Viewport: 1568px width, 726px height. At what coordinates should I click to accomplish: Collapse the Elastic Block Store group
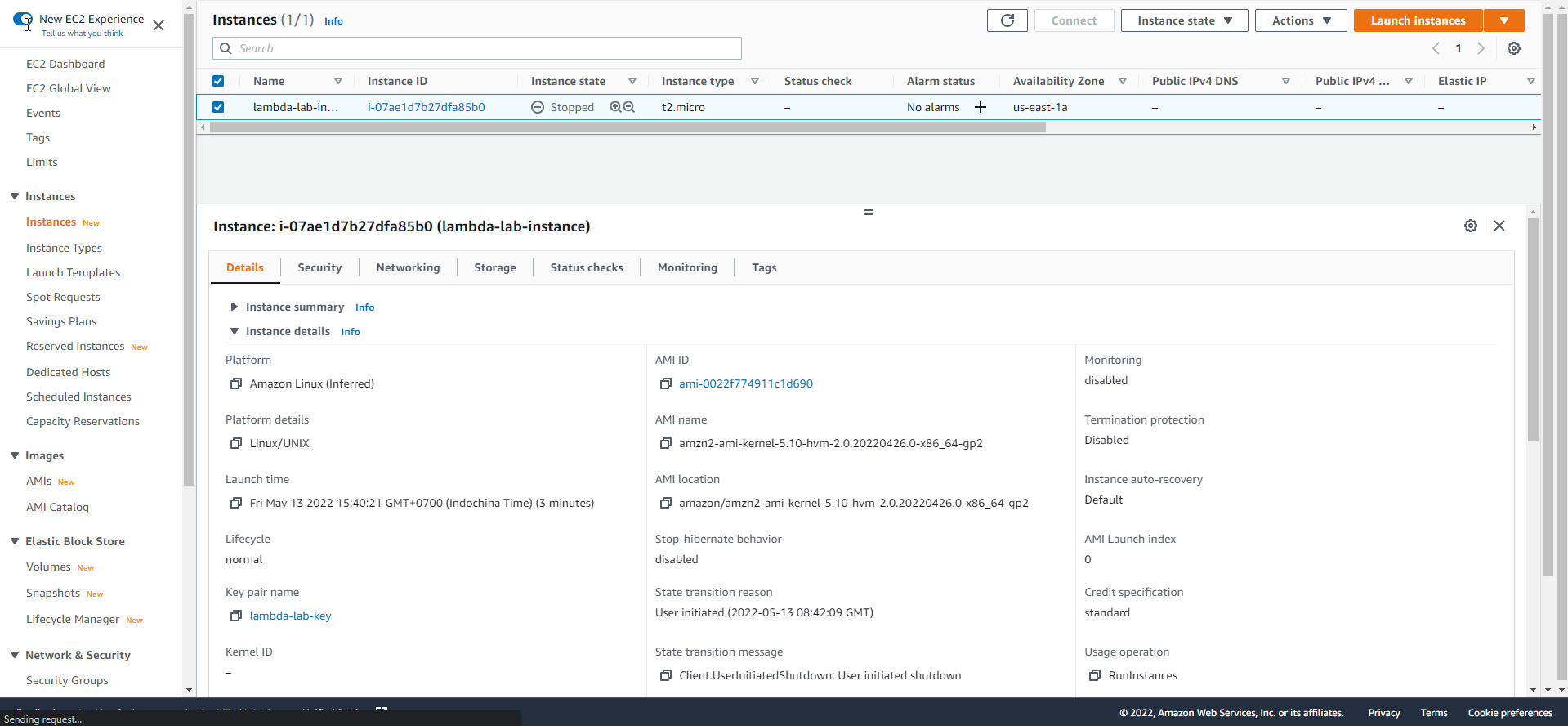coord(15,541)
